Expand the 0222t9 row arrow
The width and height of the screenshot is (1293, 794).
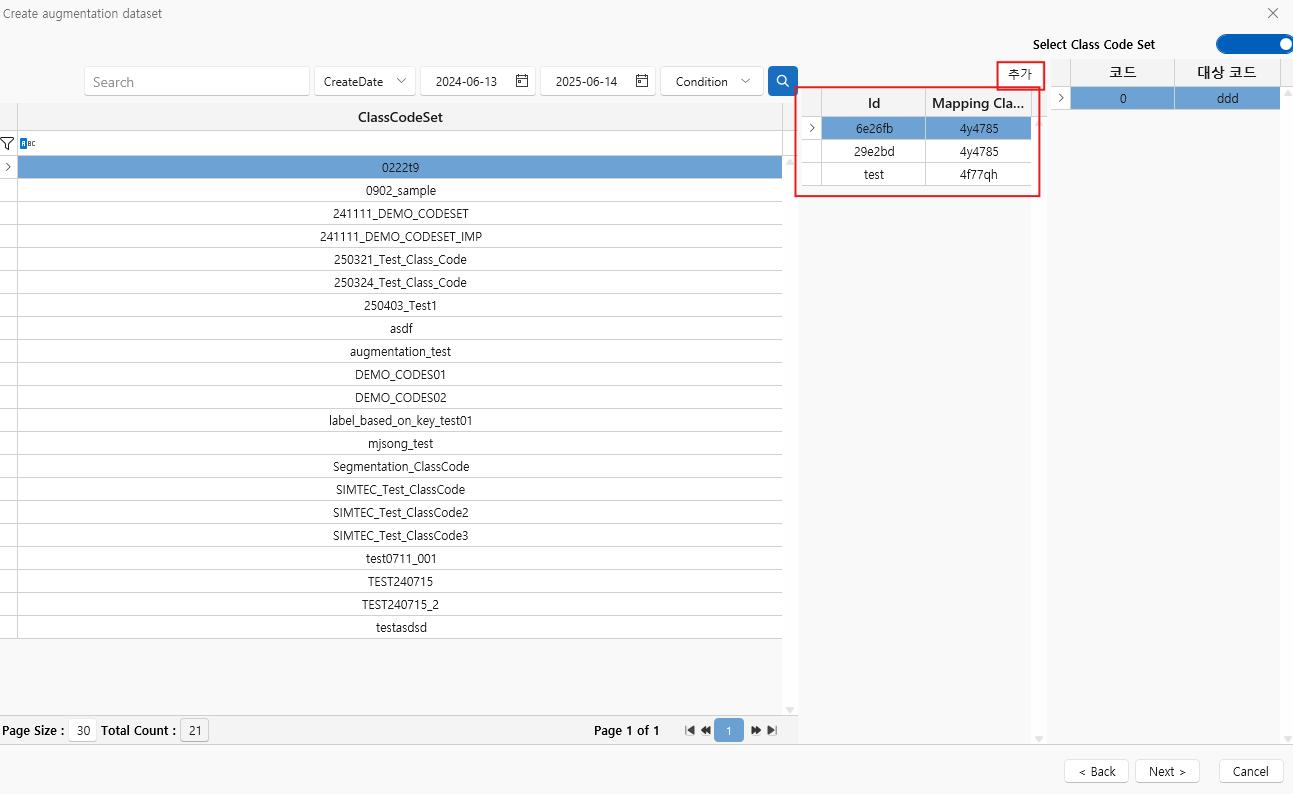(8, 167)
